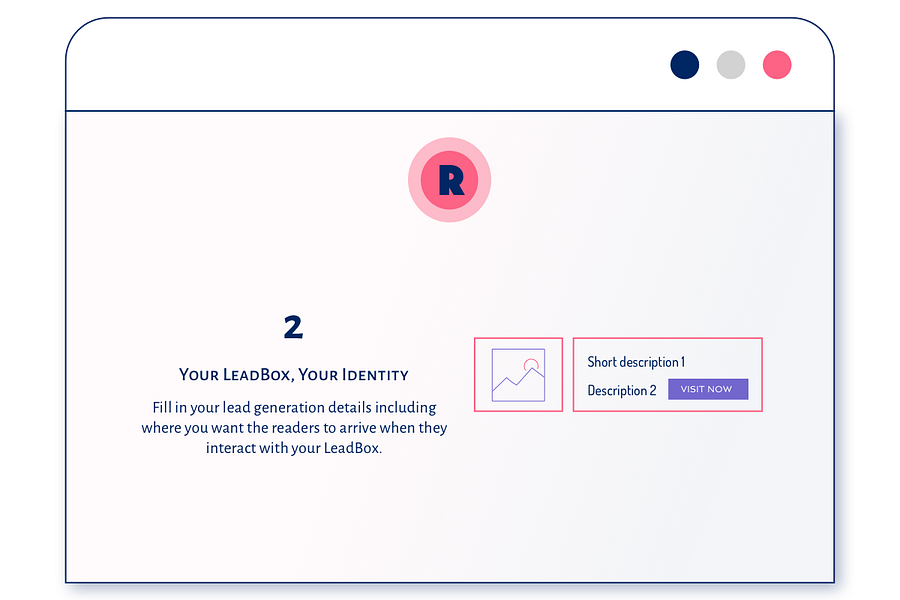Viewport: 900px width, 600px height.
Task: Click the small sun circle in placeholder
Action: (531, 365)
